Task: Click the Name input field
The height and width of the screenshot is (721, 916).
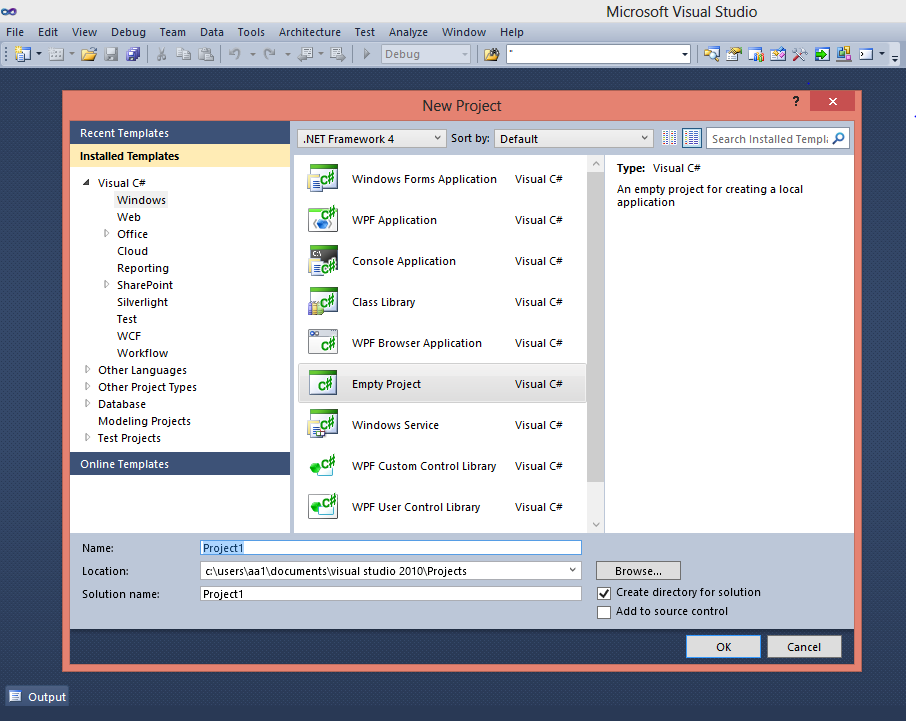Action: [x=391, y=547]
